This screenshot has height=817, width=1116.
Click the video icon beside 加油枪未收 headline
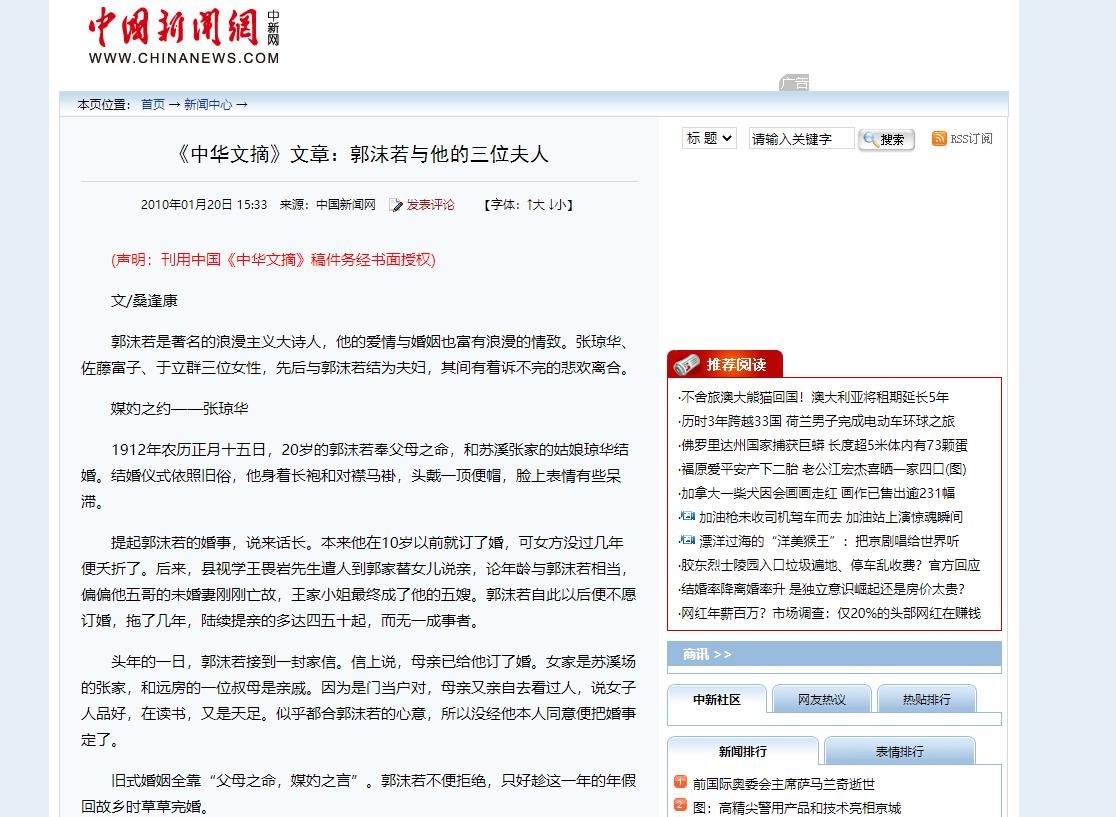coord(687,516)
